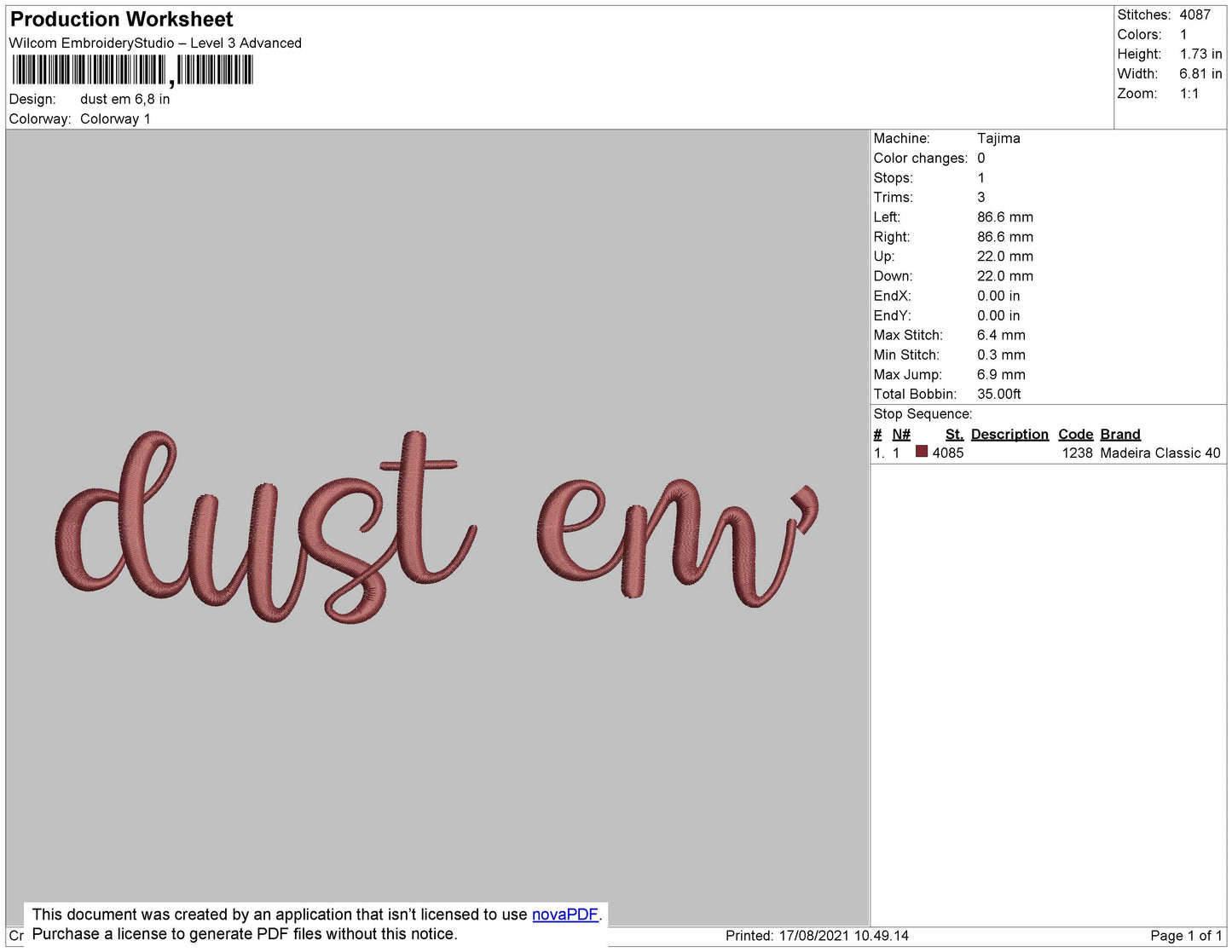Click the novaPDF hyperlink
Image resolution: width=1232 pixels, height=952 pixels.
tap(565, 914)
